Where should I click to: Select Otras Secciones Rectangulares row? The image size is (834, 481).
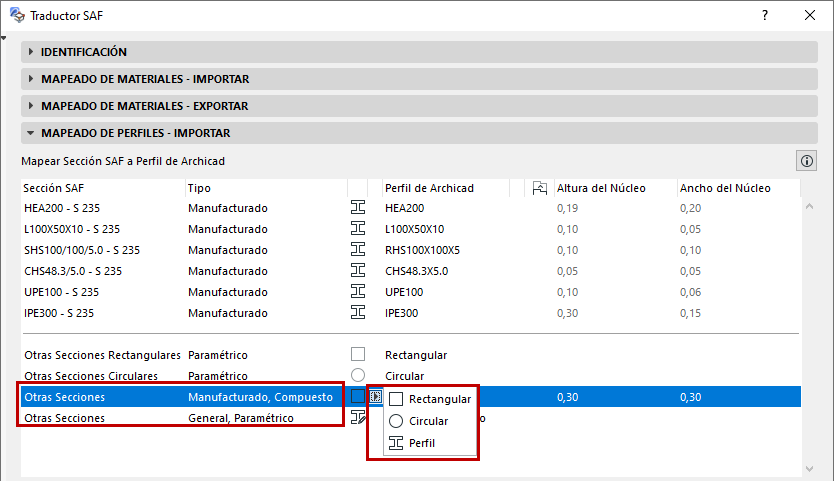pos(411,354)
